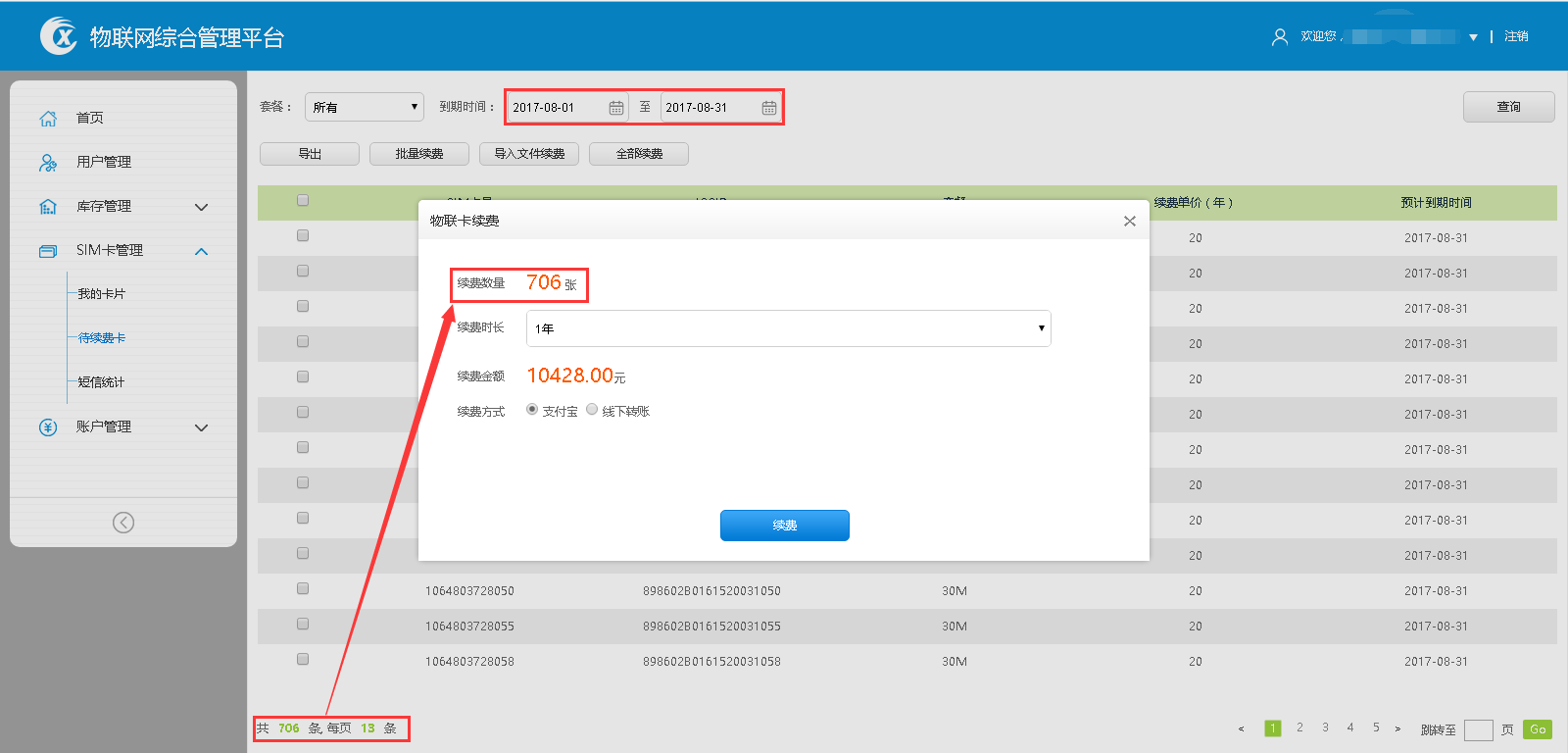1568x753 pixels.
Task: Open the 续费时长 duration dropdown
Action: [788, 328]
